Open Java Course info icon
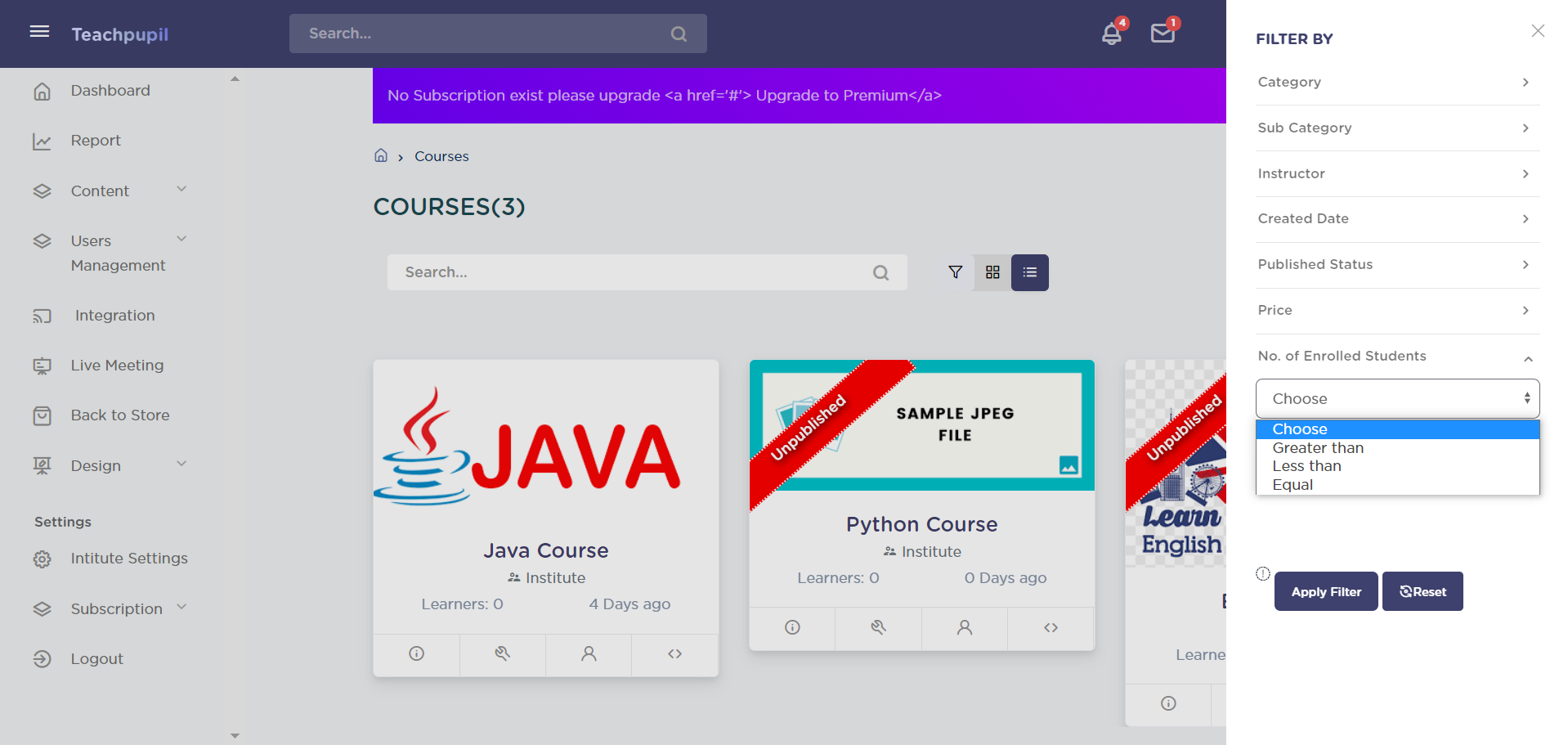Screen dimensions: 1568x745 click(x=416, y=653)
